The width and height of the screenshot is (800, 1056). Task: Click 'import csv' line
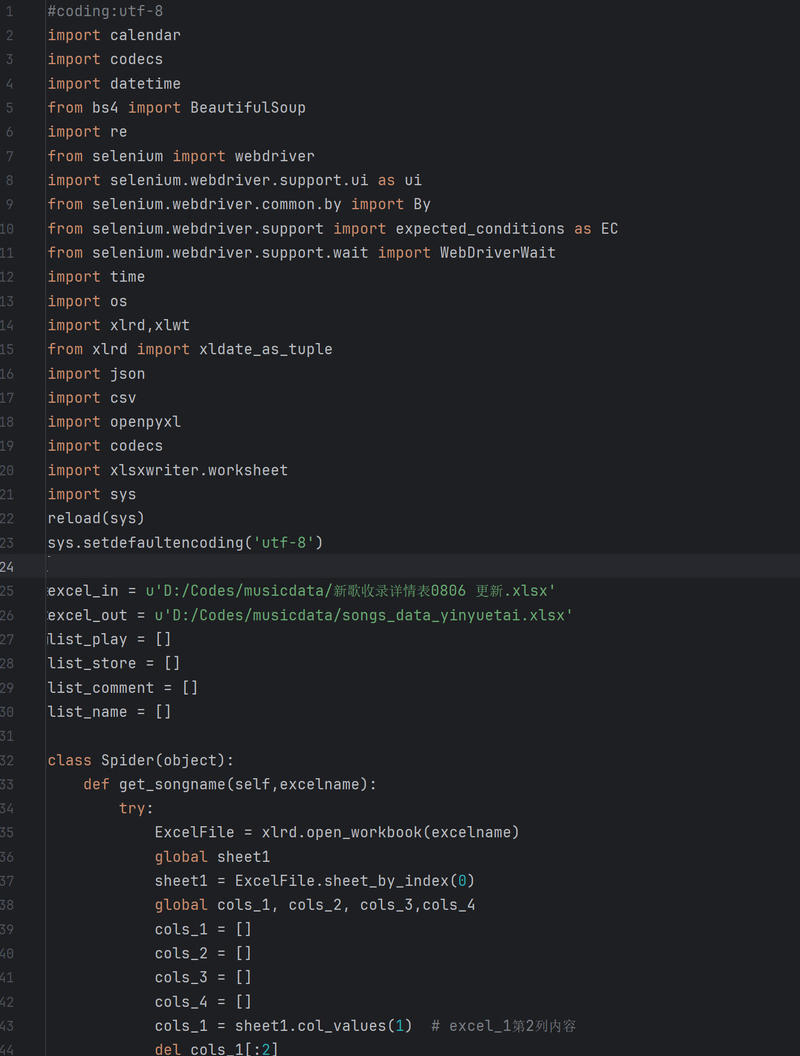coord(92,398)
